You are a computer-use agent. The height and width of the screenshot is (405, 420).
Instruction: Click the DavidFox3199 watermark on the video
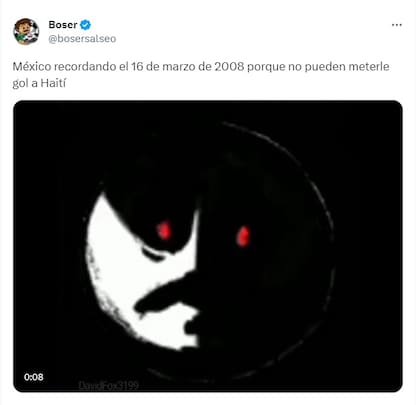(x=109, y=386)
